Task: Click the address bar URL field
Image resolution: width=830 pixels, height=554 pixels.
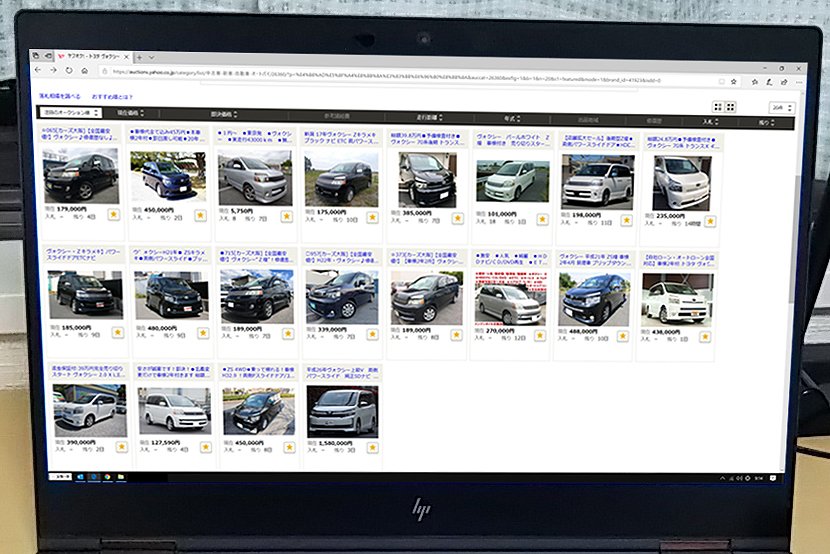Action: (x=400, y=73)
